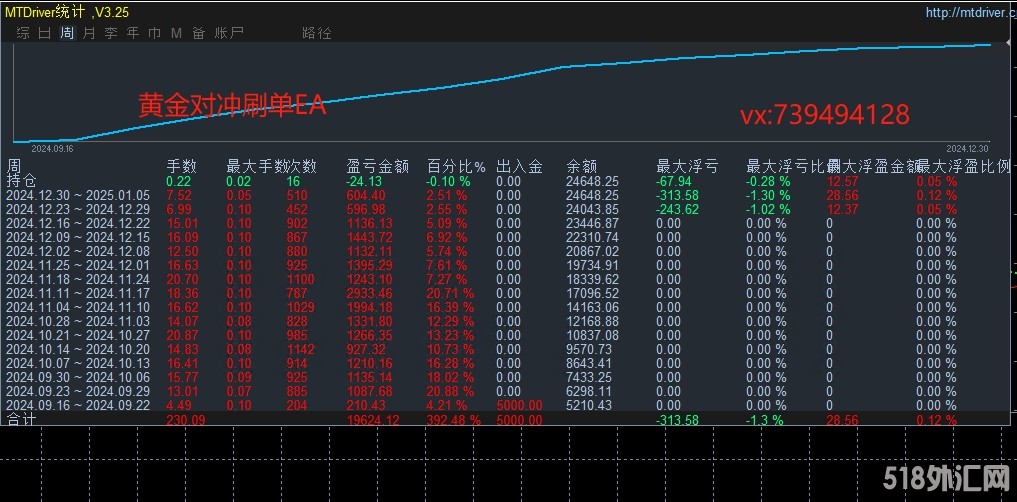
Task: Click the 出入金 column header
Action: [x=519, y=167]
